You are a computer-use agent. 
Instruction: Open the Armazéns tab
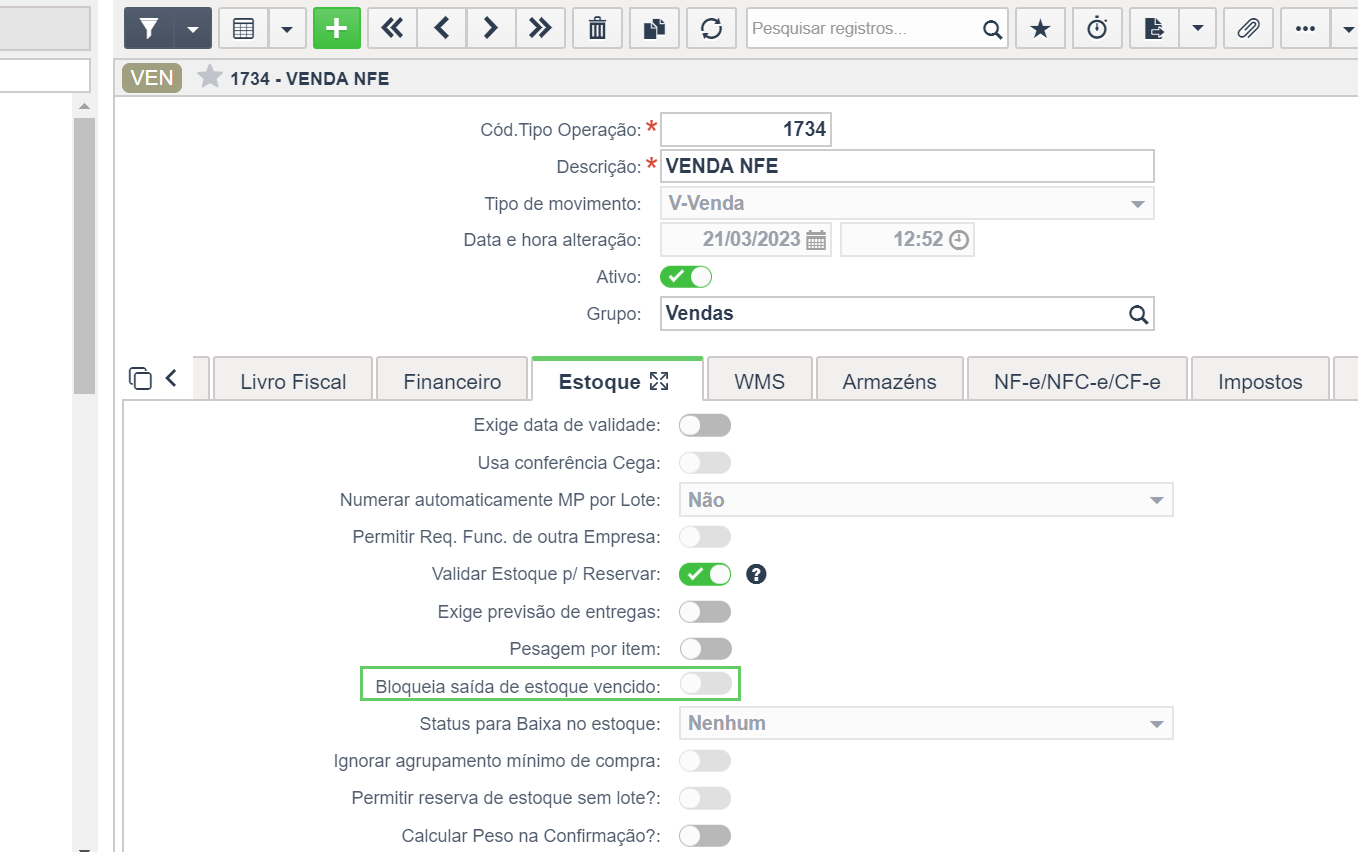890,381
